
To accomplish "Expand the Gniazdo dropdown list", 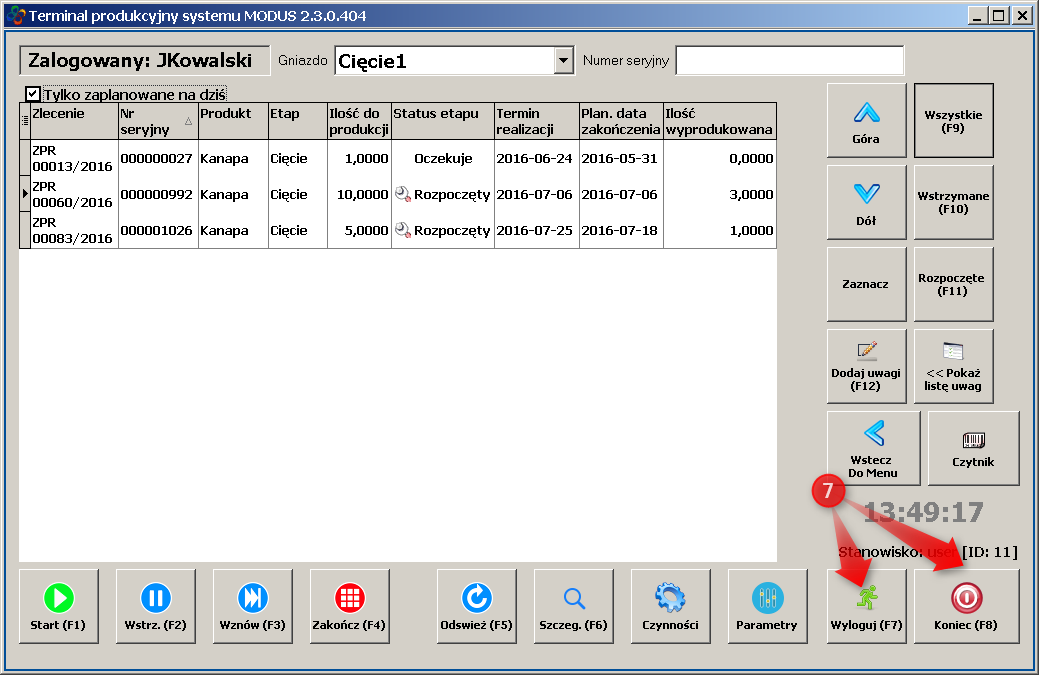I will pos(563,61).
